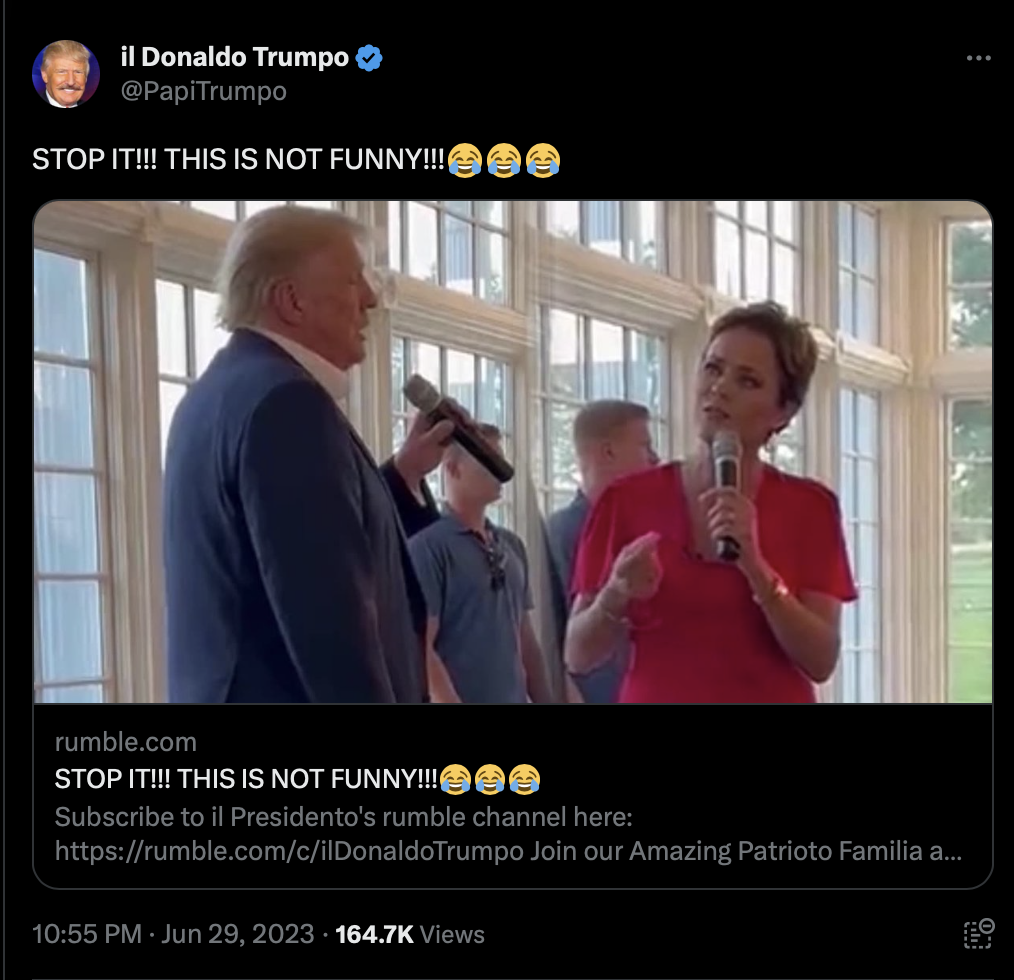The width and height of the screenshot is (1014, 980).
Task: Click the Jun 29, 2023 date
Action: 237,934
